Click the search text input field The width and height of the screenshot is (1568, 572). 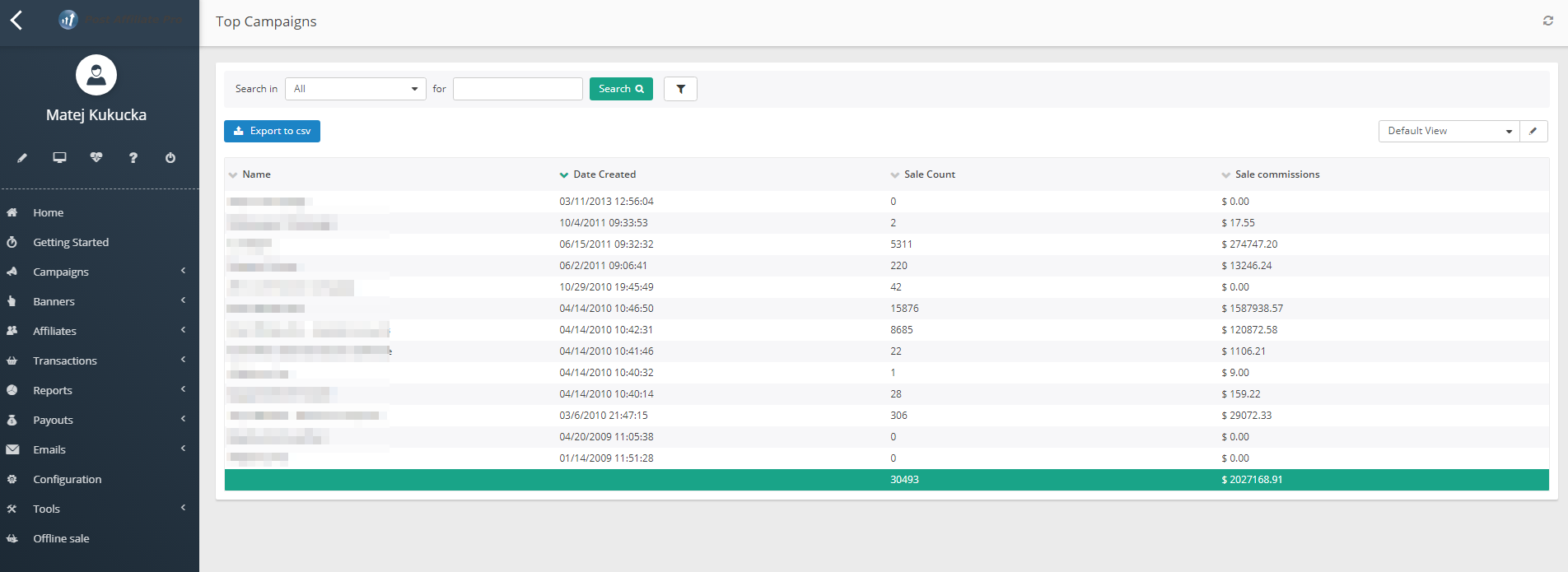click(x=517, y=89)
